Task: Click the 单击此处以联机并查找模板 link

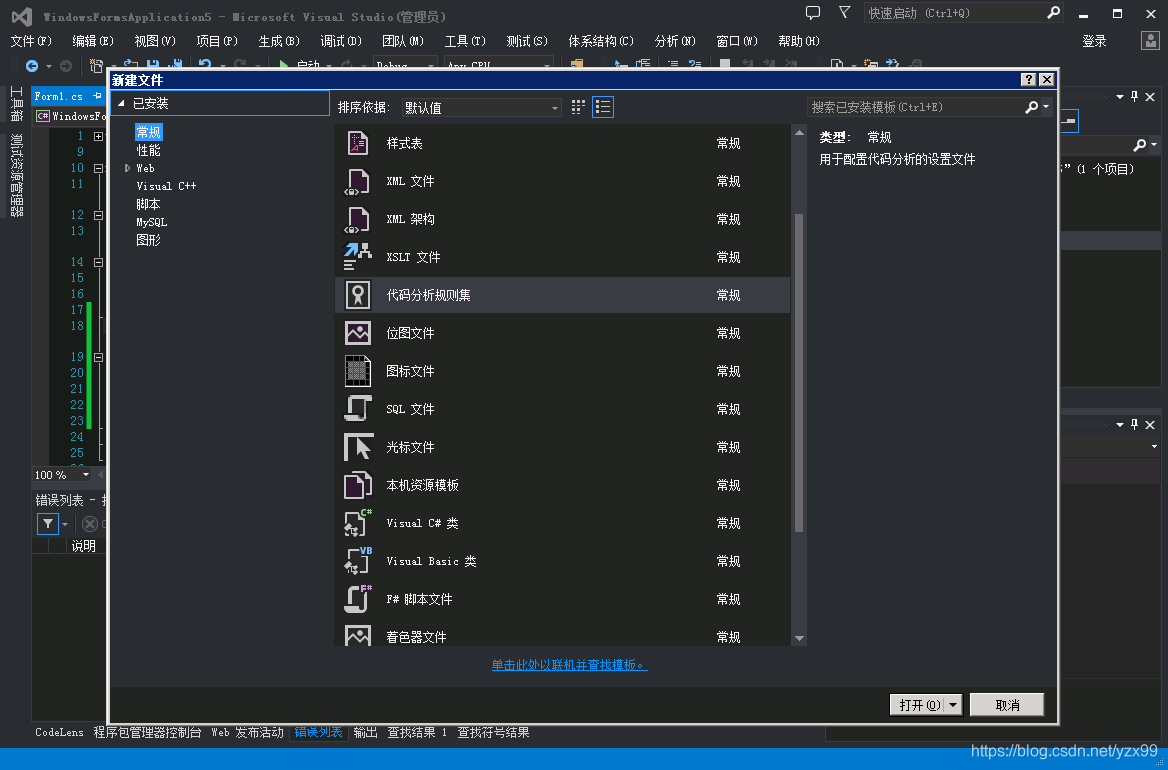Action: [569, 664]
